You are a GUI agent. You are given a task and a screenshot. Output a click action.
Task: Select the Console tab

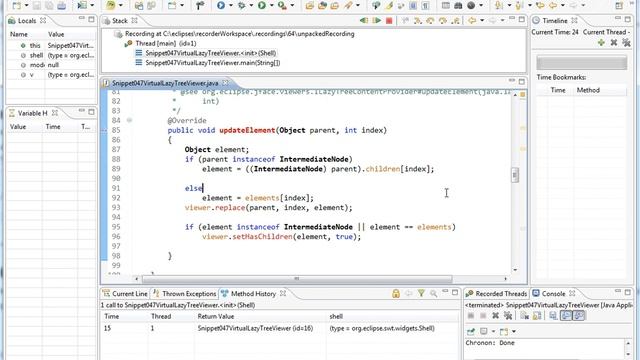(553, 293)
